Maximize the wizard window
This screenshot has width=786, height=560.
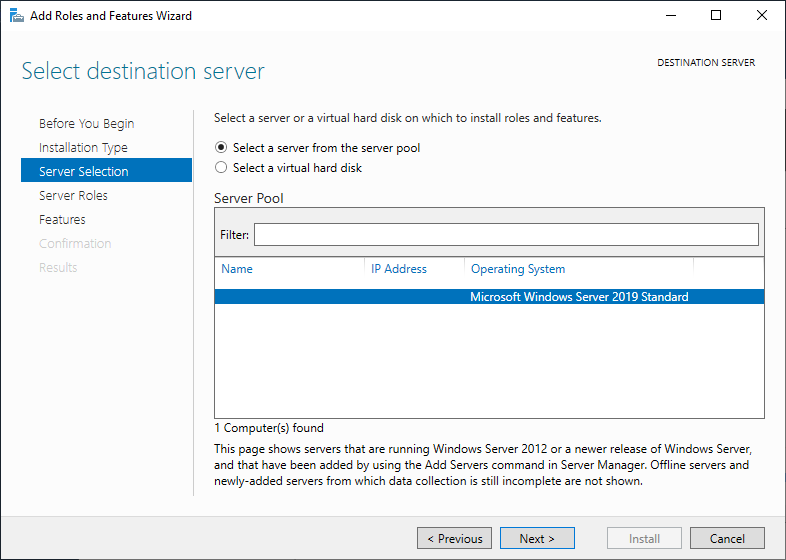[x=716, y=15]
